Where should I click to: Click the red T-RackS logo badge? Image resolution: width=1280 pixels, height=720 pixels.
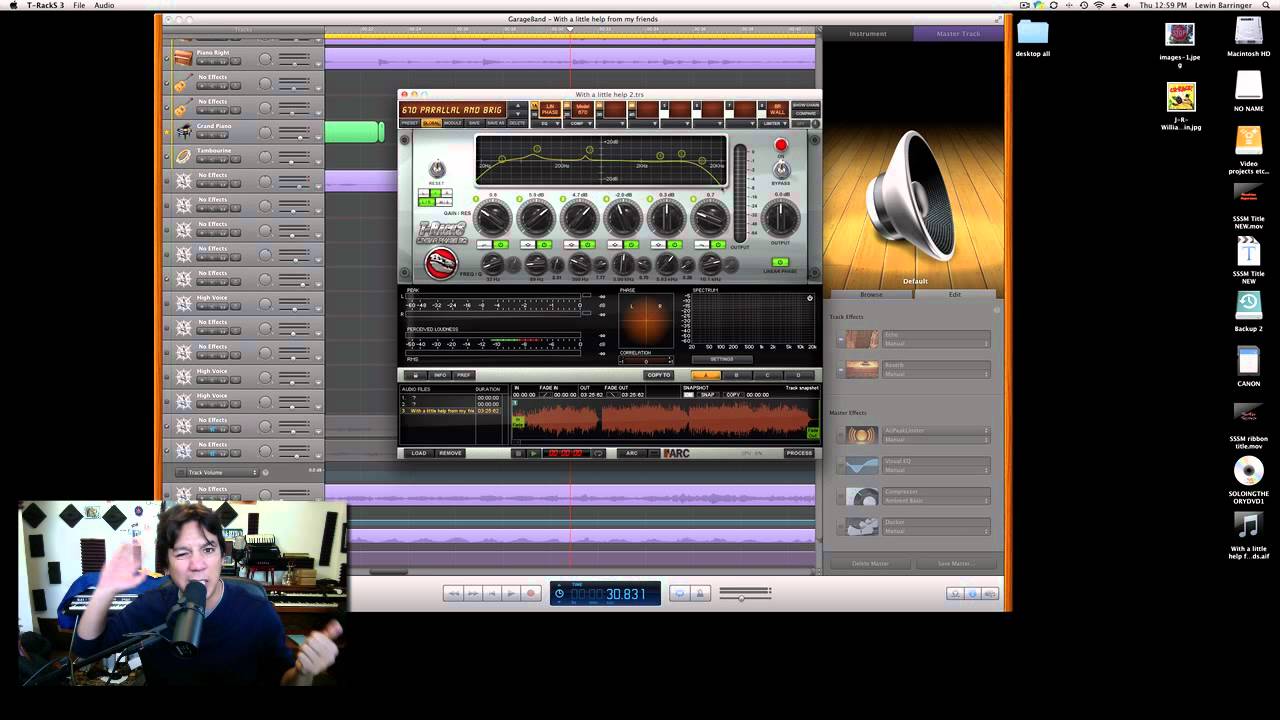coord(441,263)
